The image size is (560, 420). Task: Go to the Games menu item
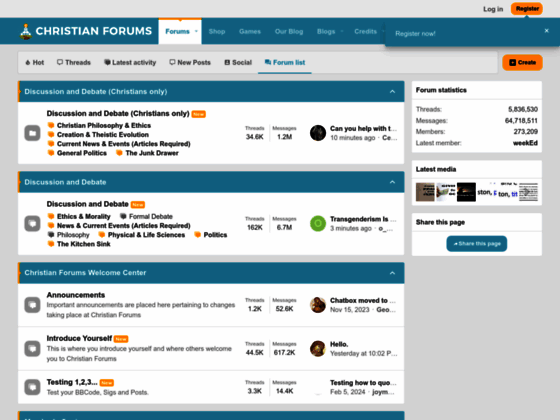tap(250, 31)
